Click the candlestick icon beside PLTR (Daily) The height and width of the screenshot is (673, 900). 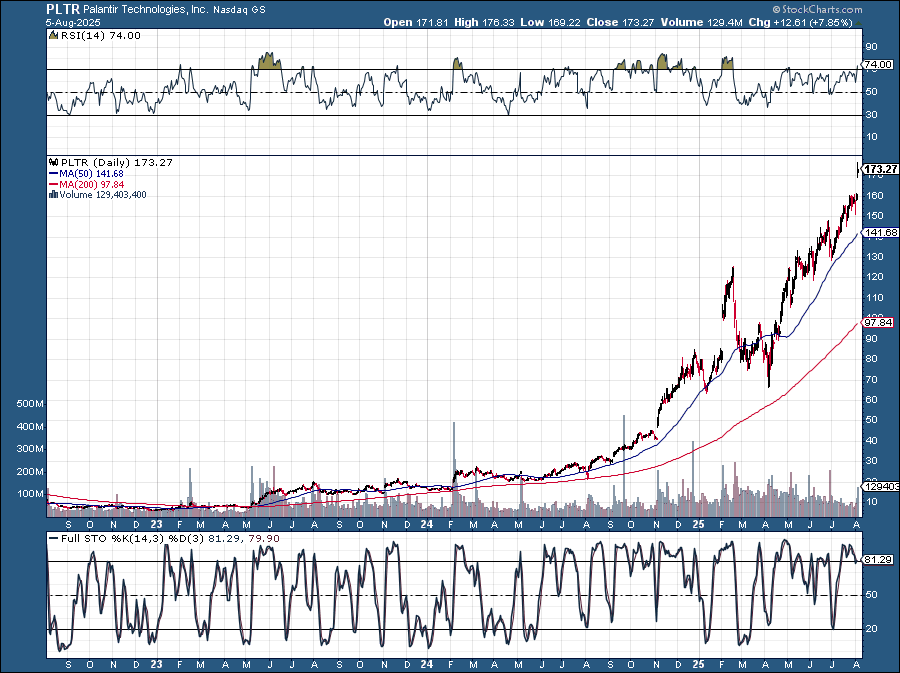55,161
